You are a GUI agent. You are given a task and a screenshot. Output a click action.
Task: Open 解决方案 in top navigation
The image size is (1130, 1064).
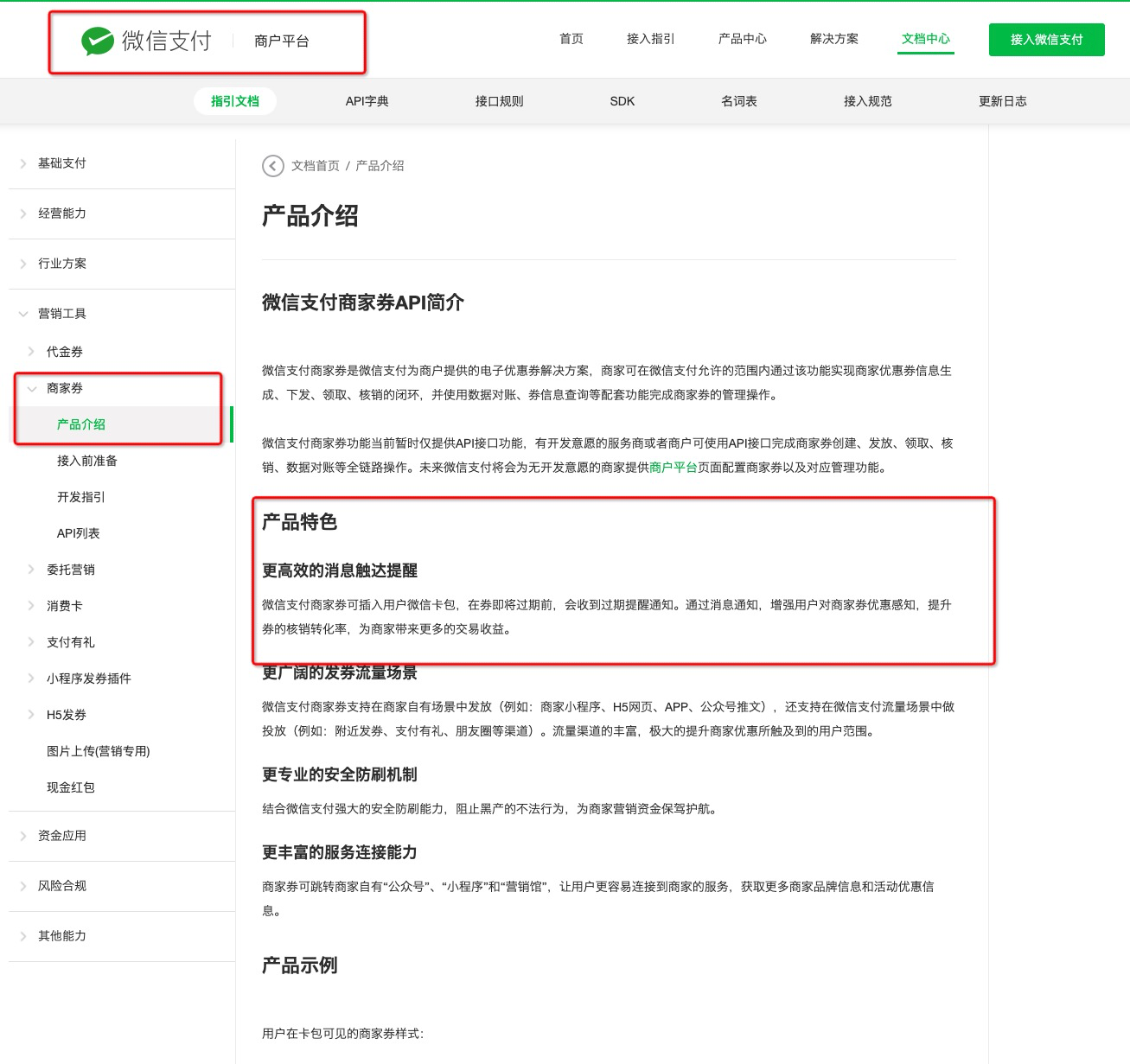point(834,39)
